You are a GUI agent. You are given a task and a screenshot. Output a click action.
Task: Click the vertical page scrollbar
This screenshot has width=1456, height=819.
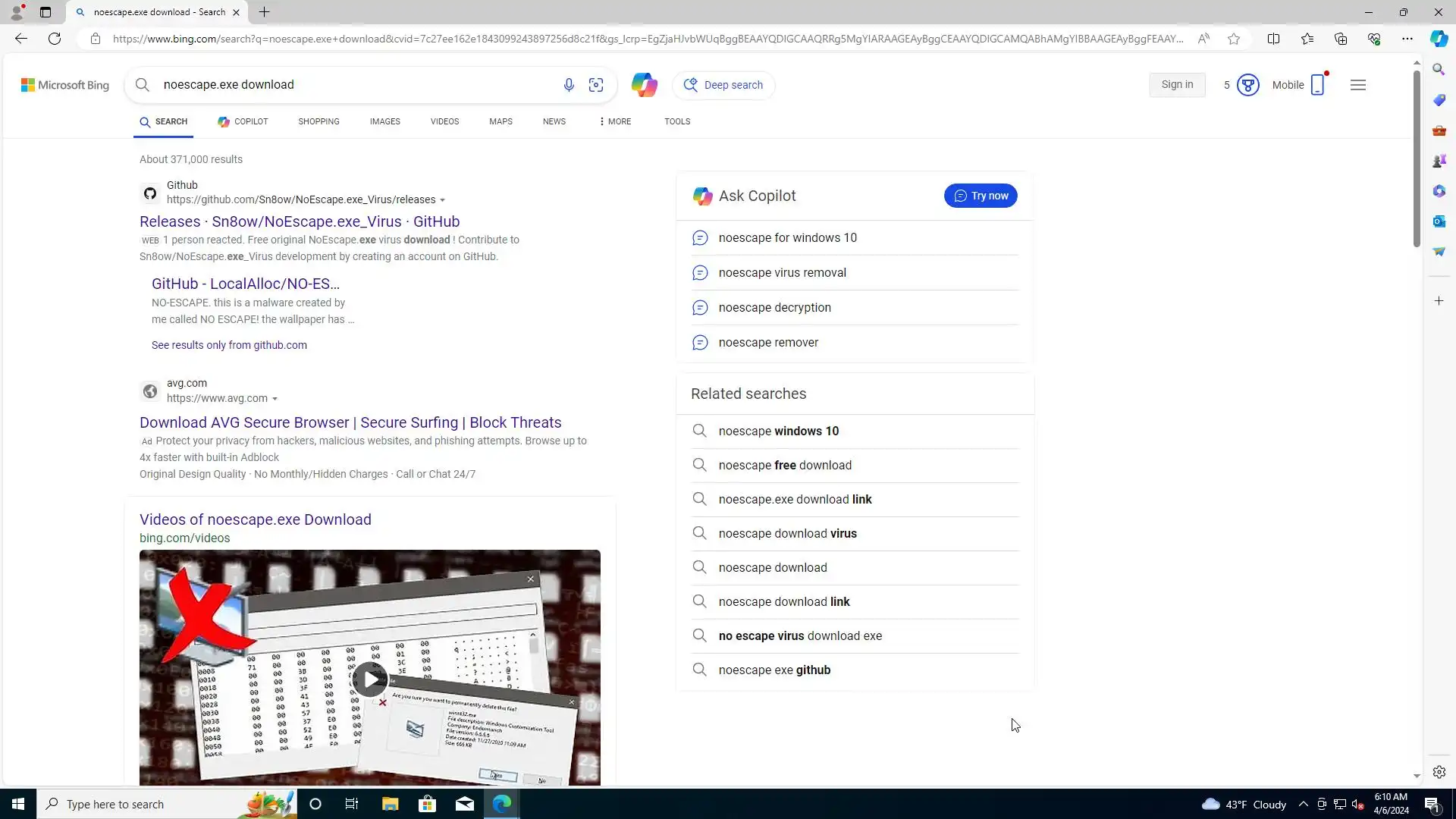tap(1416, 159)
